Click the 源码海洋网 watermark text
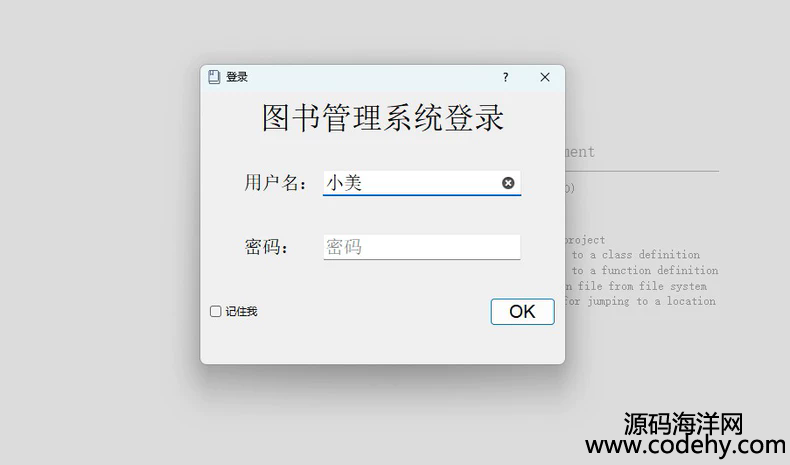Screen dimensions: 790x465 coord(683,424)
